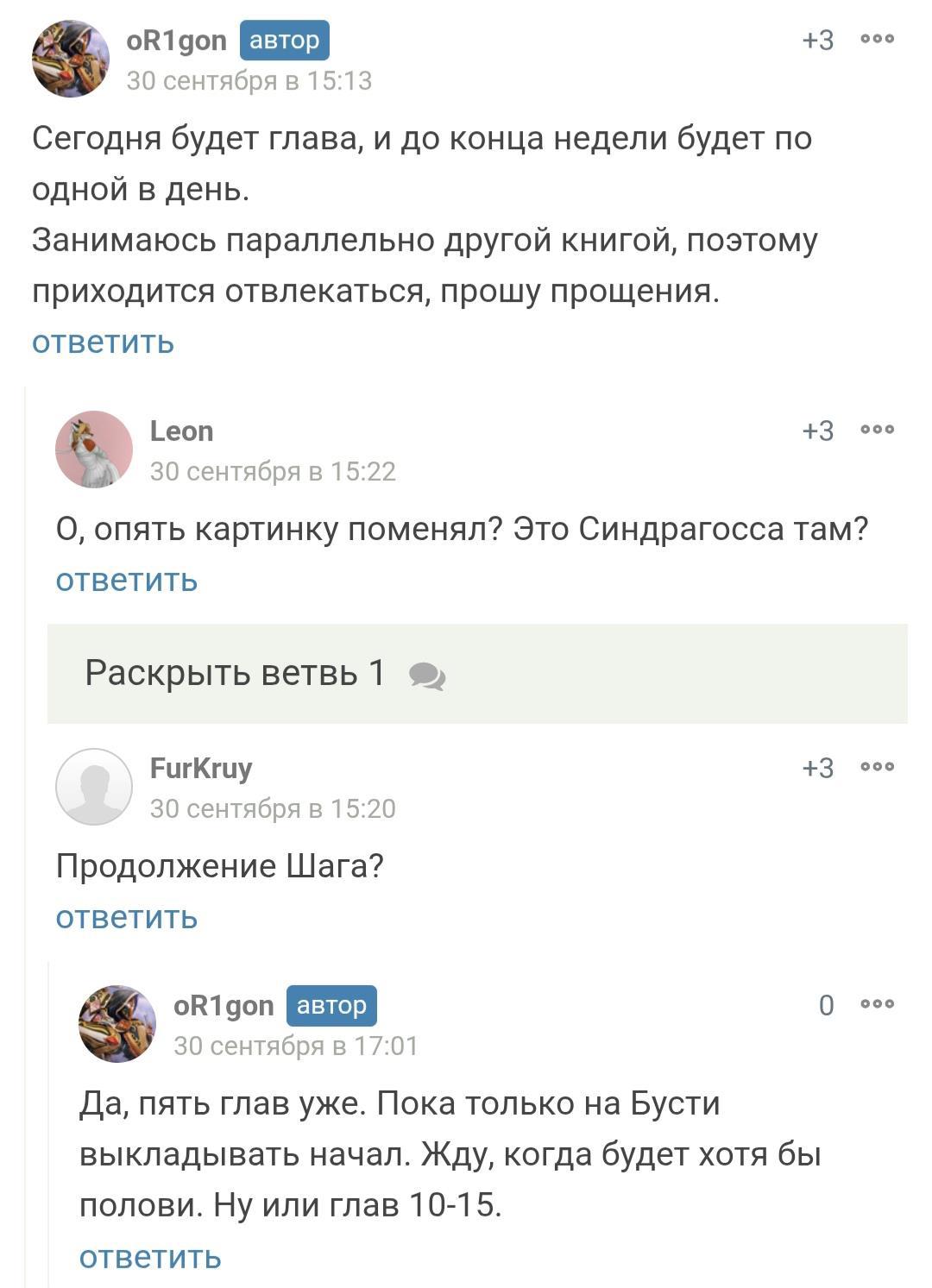This screenshot has height=1288, width=932.
Task: Reply to FurKruy's "Продолжение Шага?" comment
Action: 127,917
